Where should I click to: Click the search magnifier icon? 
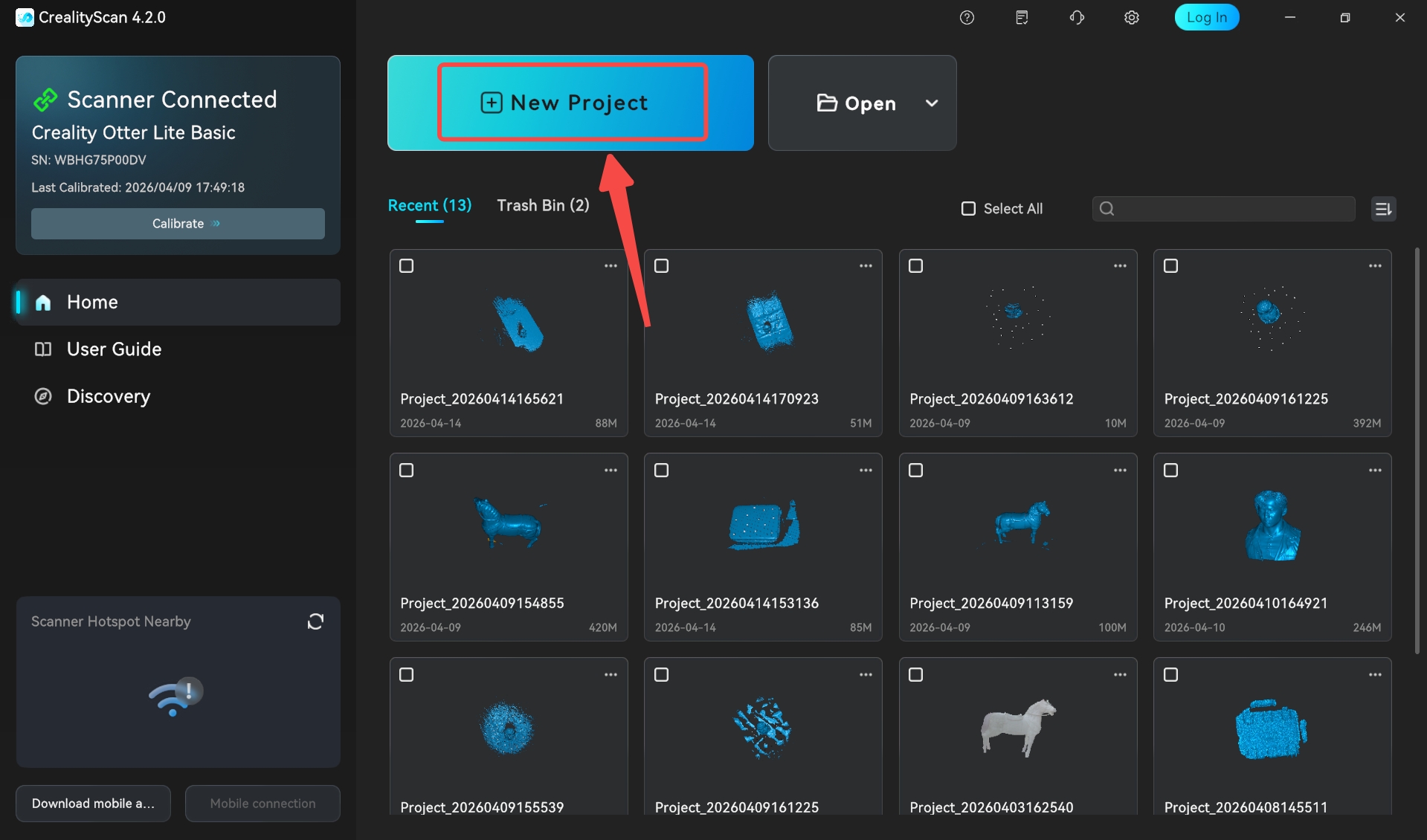(x=1107, y=209)
